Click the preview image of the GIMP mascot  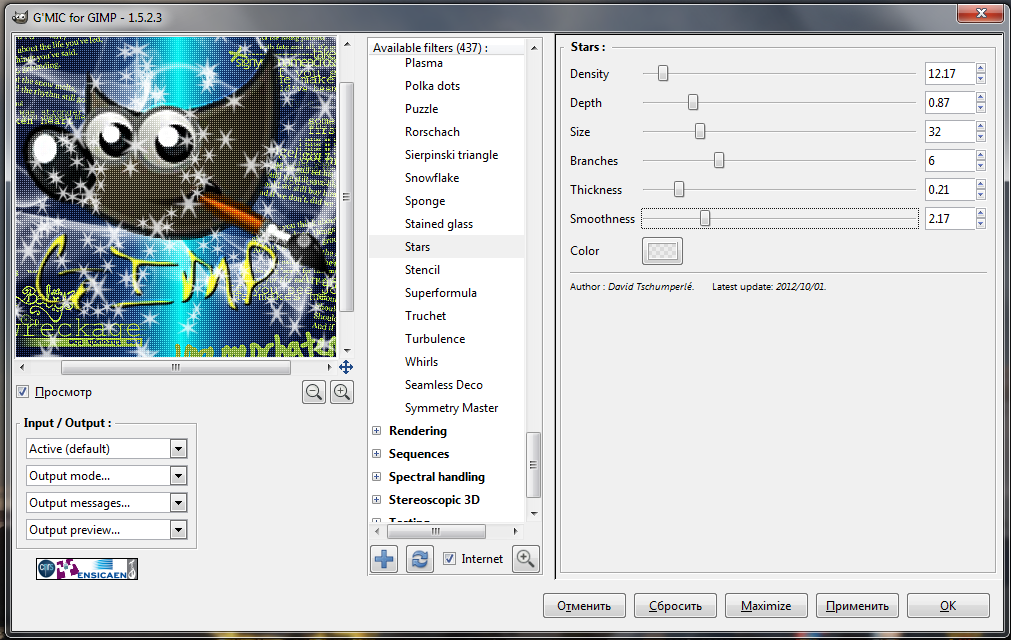176,197
